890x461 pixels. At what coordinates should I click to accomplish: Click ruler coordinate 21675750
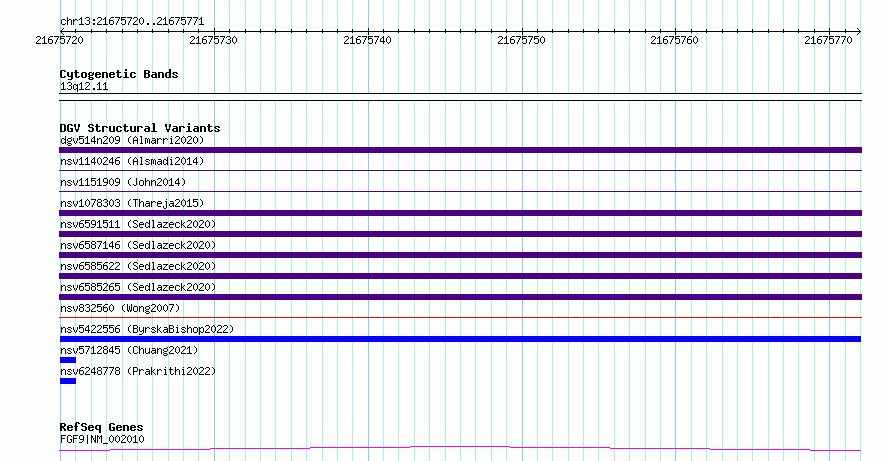pos(521,40)
